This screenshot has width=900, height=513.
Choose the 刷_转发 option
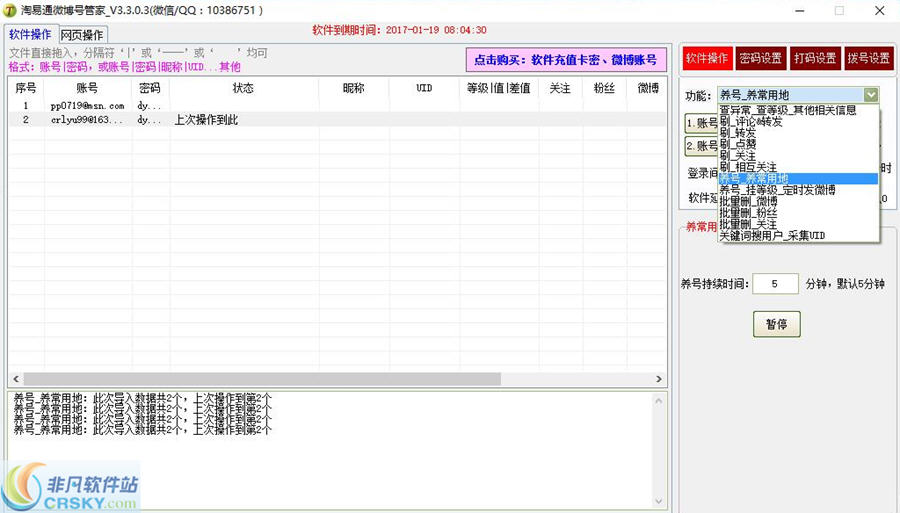point(798,133)
